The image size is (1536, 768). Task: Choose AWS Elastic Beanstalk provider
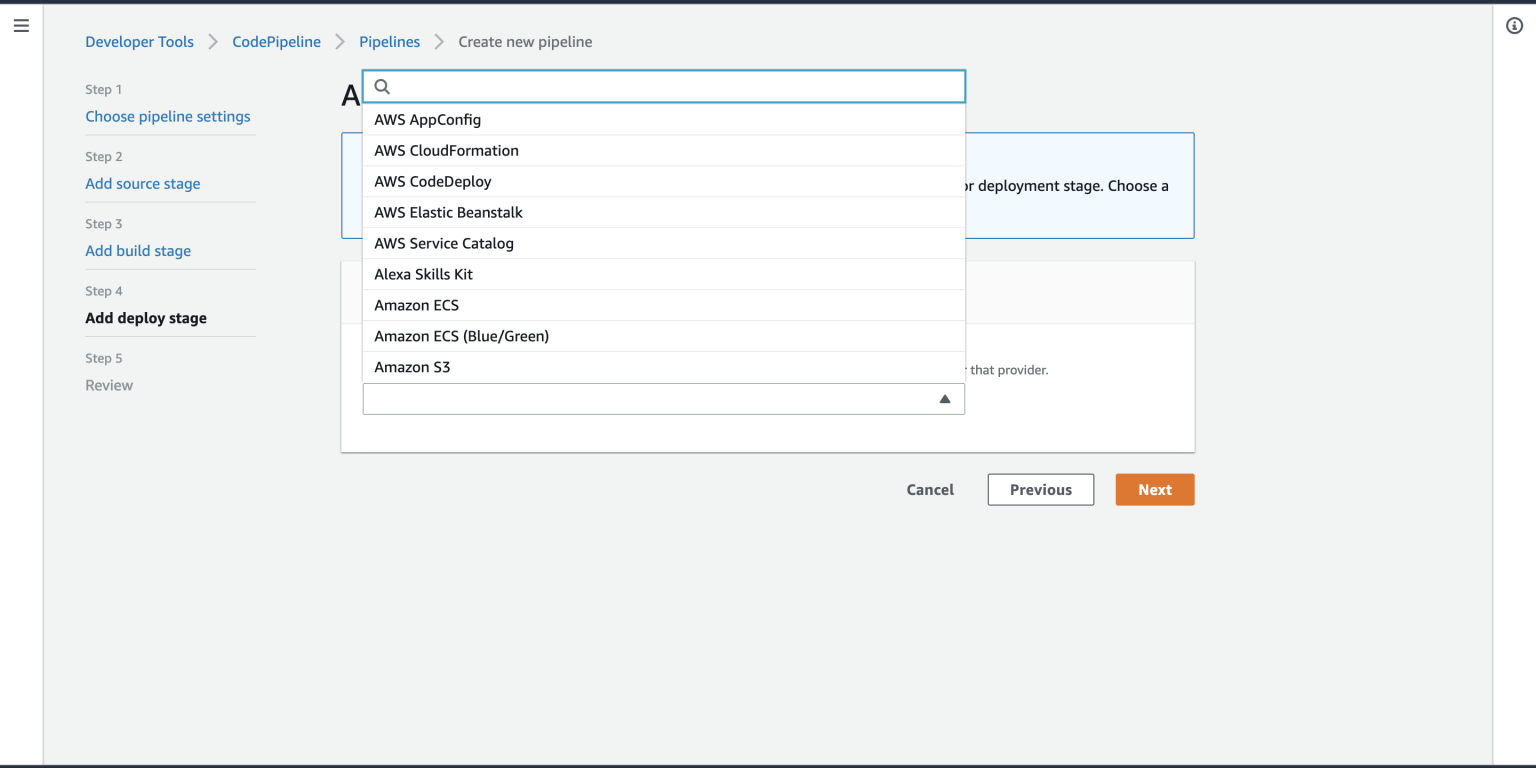point(448,212)
